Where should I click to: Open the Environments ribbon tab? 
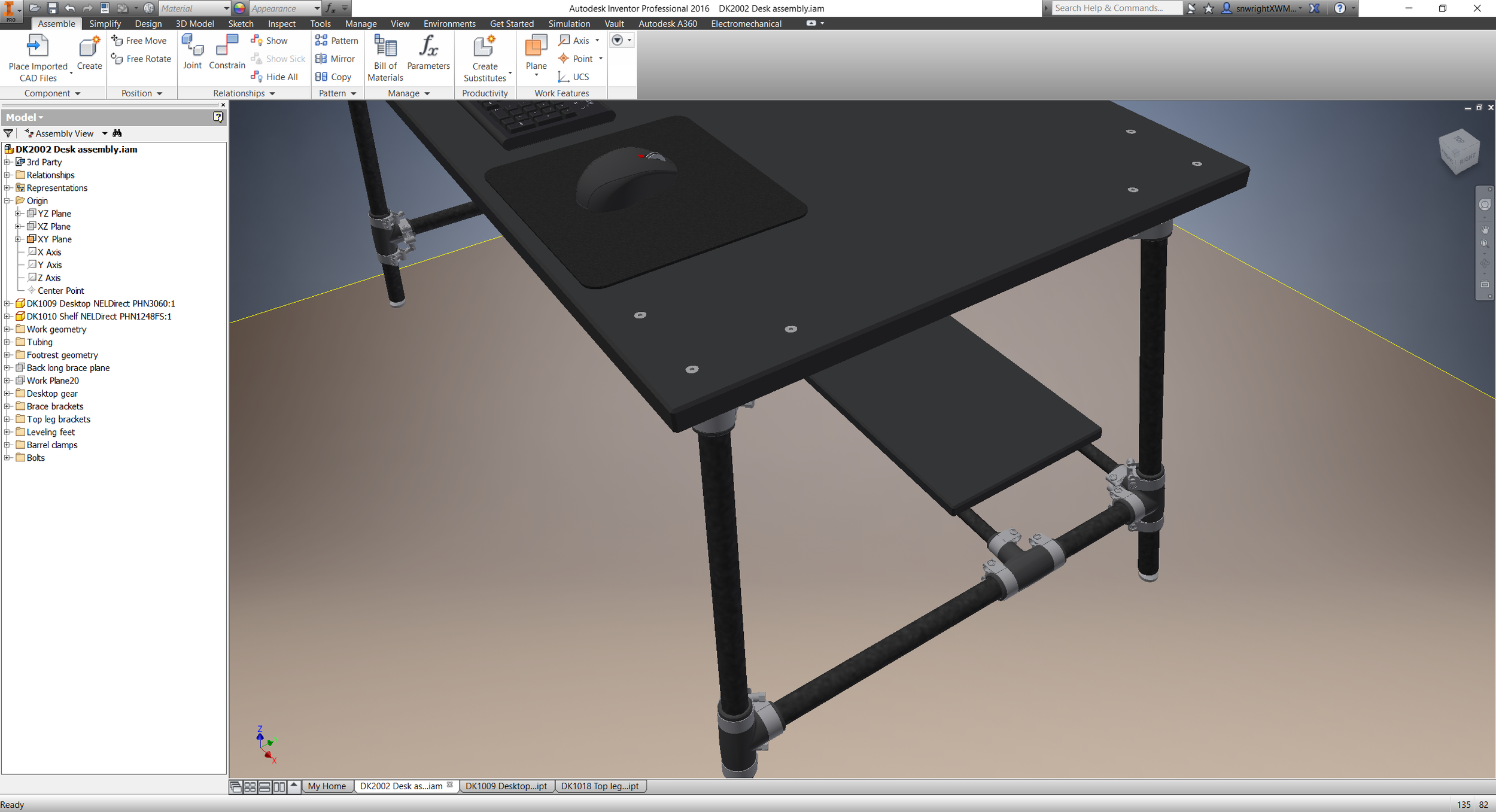pos(449,23)
